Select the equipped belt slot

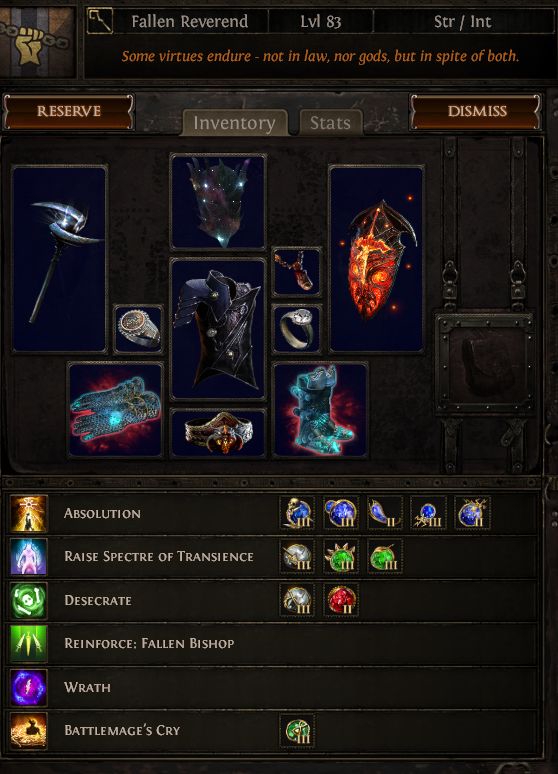[218, 433]
